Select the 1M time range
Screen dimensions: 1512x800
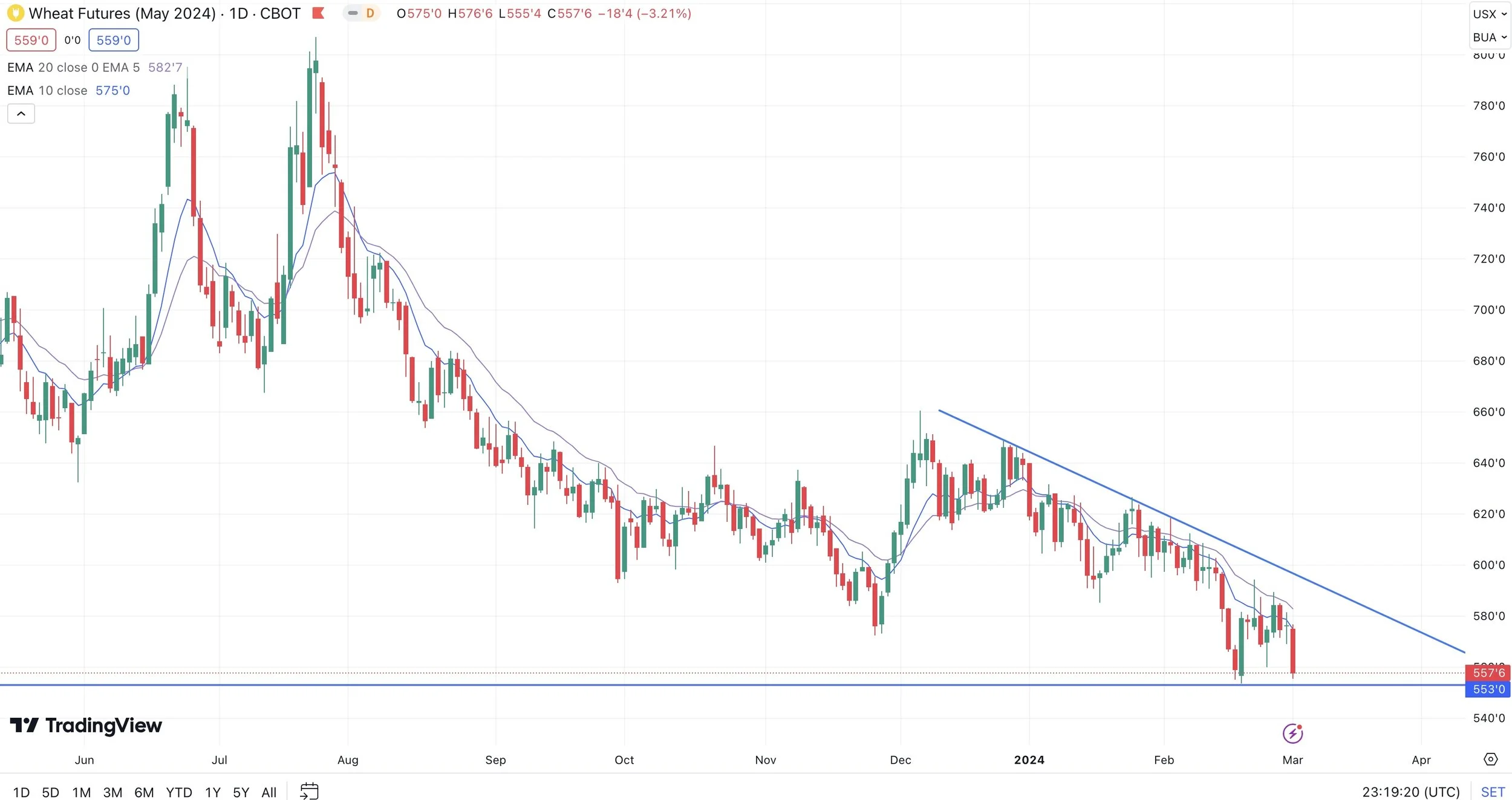pos(81,792)
